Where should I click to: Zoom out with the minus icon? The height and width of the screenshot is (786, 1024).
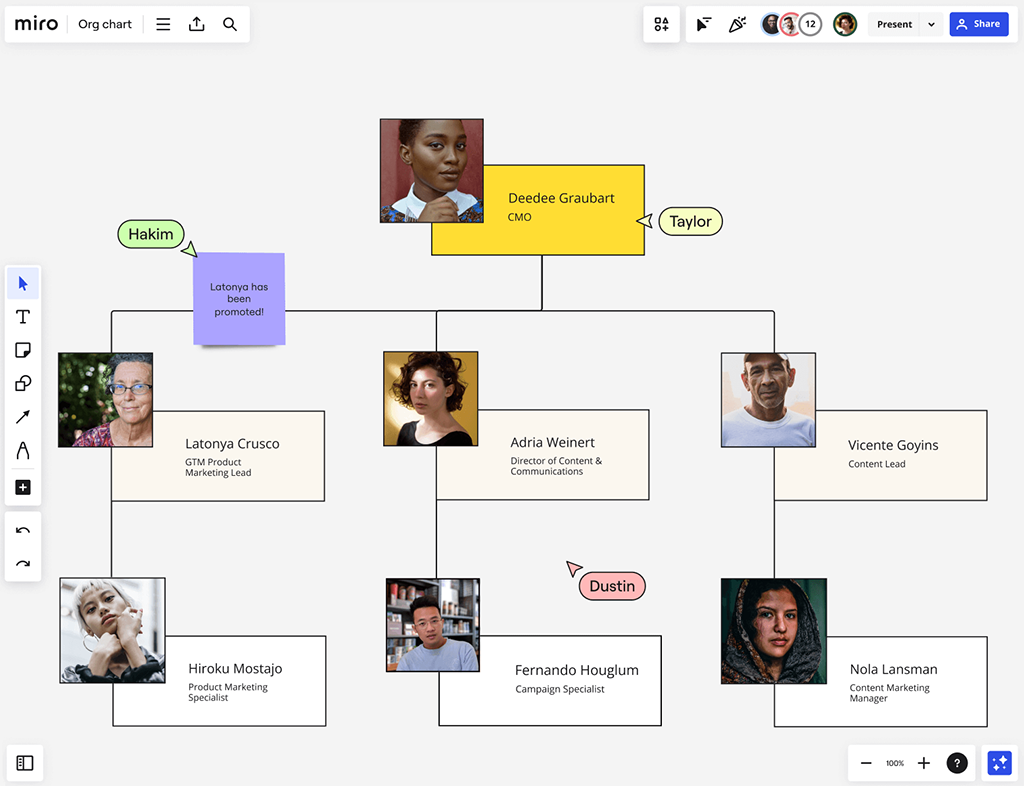pos(866,763)
